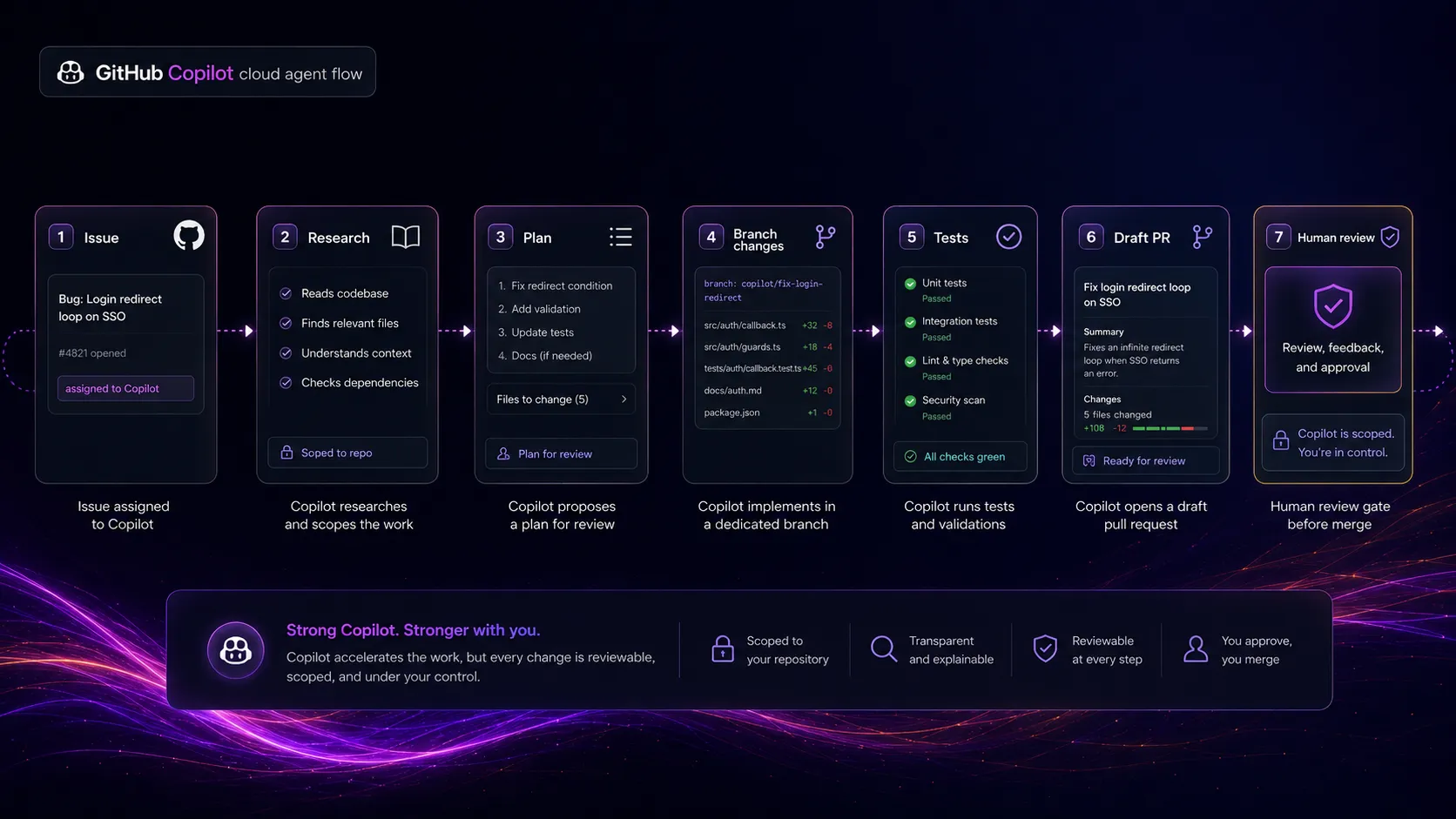Click the step number 1 badge on Issue card

[x=61, y=237]
